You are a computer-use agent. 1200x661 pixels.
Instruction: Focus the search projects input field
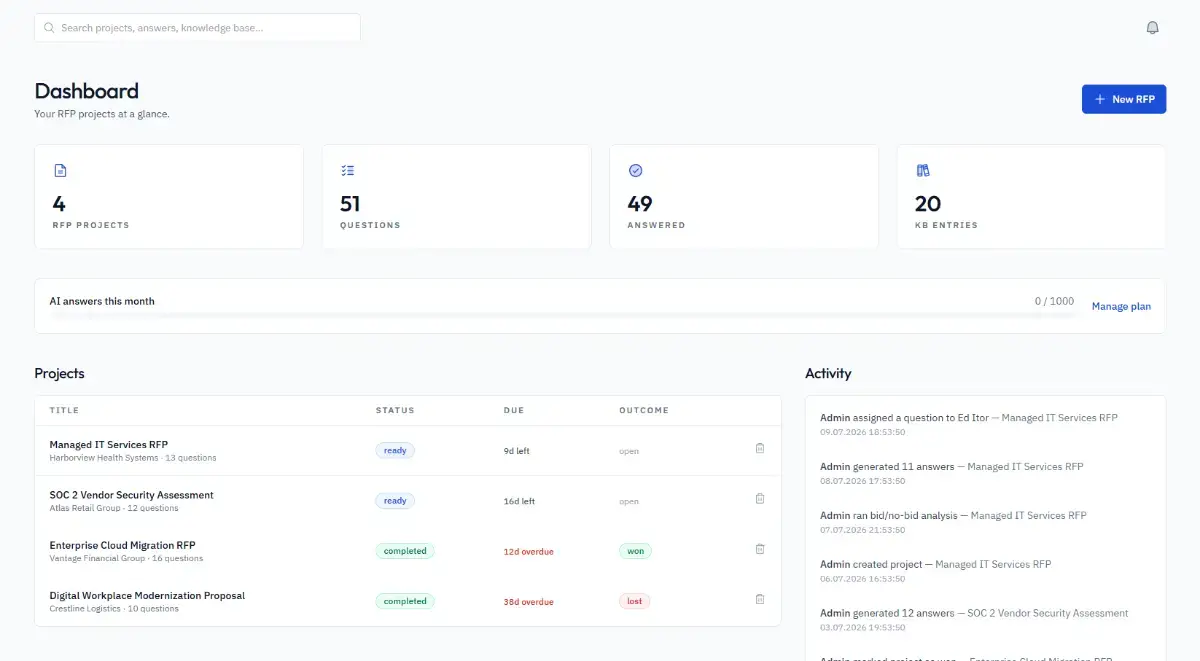(197, 28)
